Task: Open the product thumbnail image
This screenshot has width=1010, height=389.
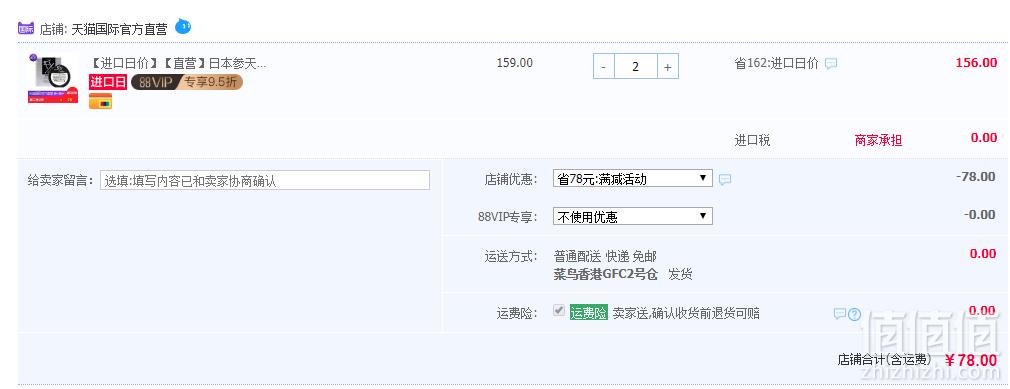Action: tap(53, 79)
